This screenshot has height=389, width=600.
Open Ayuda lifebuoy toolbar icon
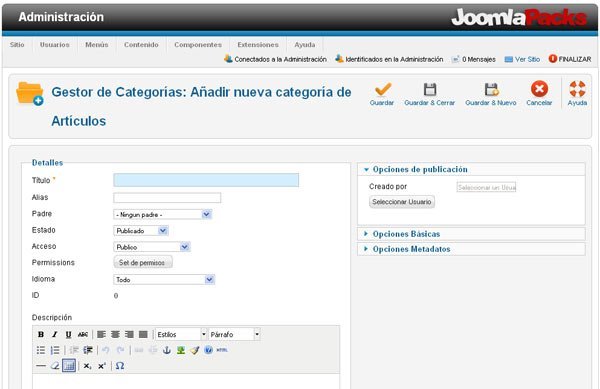[577, 89]
